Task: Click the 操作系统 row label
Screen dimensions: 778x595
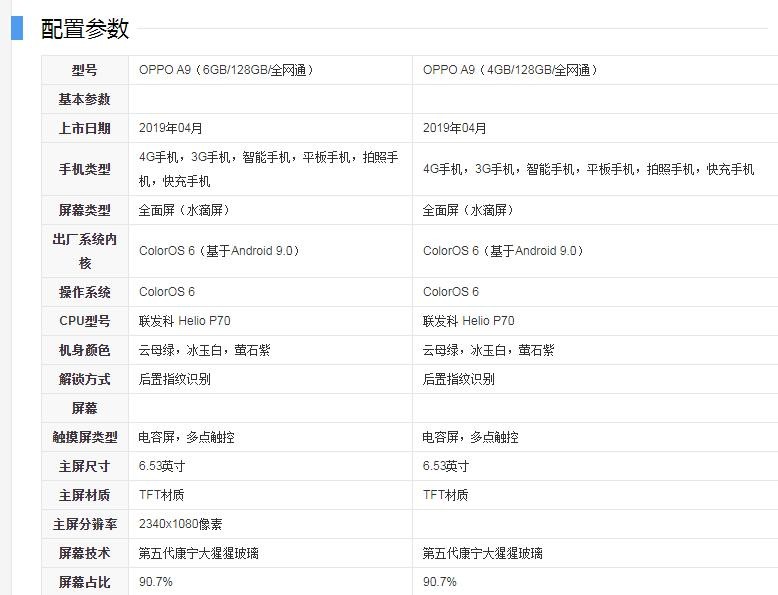Action: 85,292
